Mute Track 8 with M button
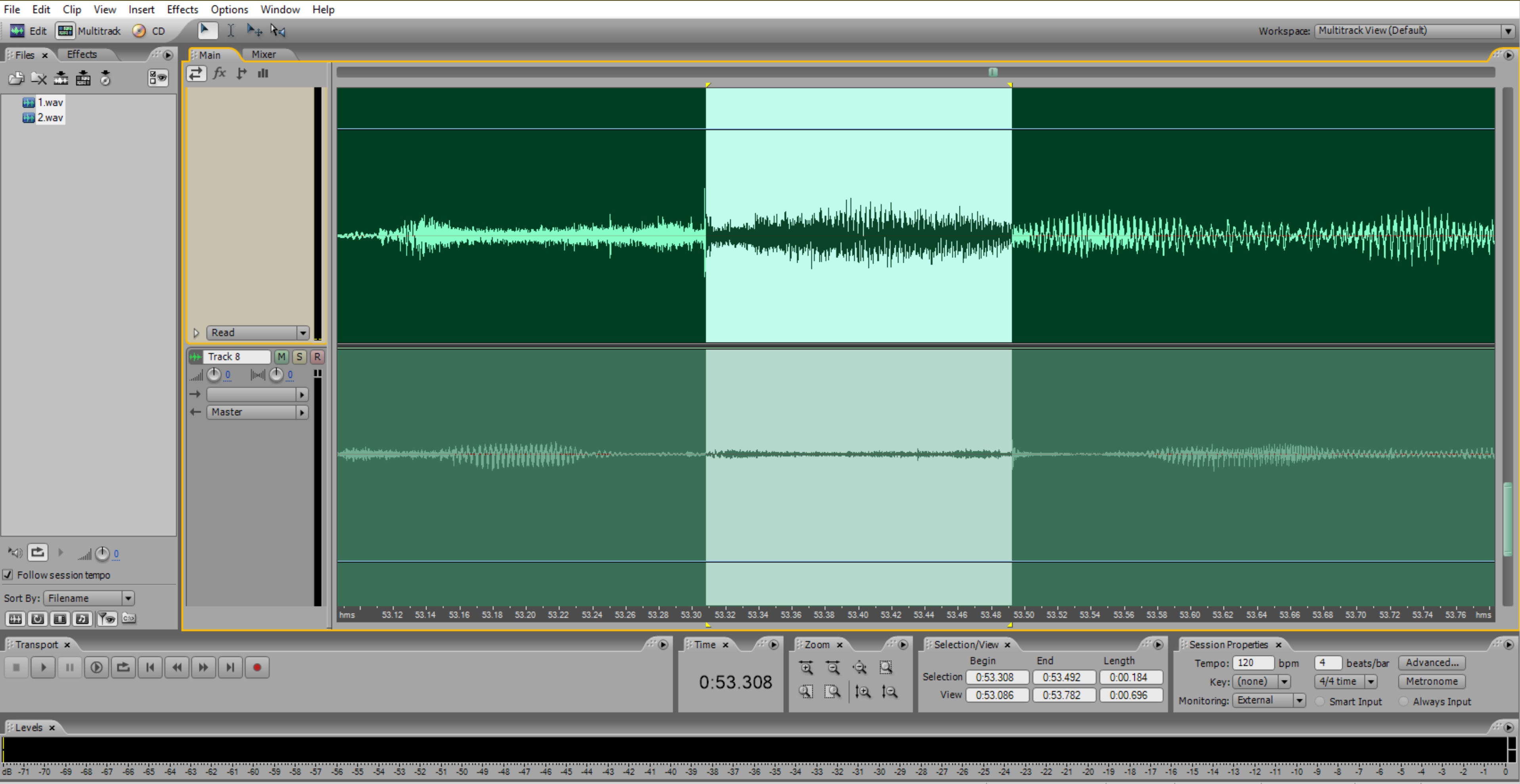 click(281, 356)
